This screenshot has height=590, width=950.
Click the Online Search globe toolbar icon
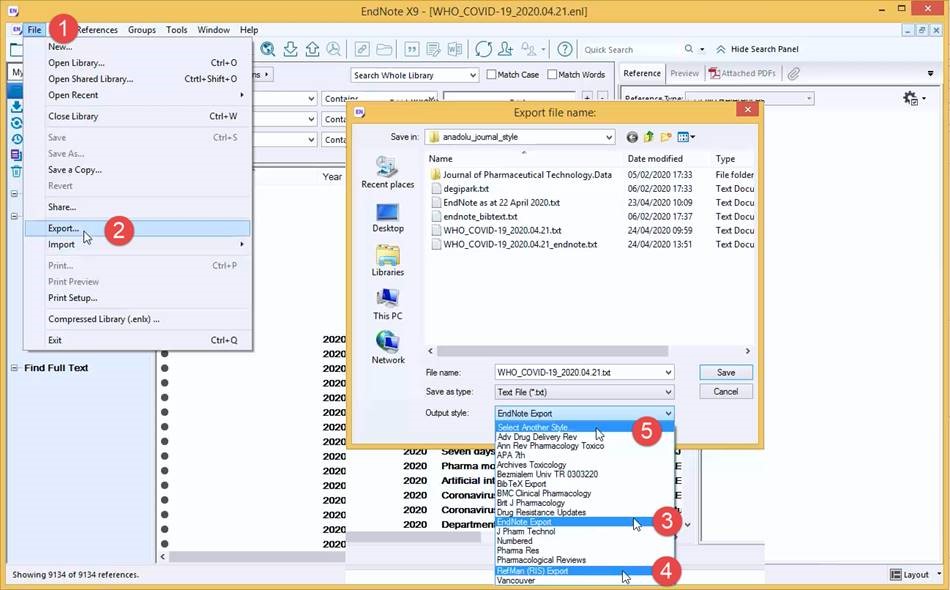268,49
